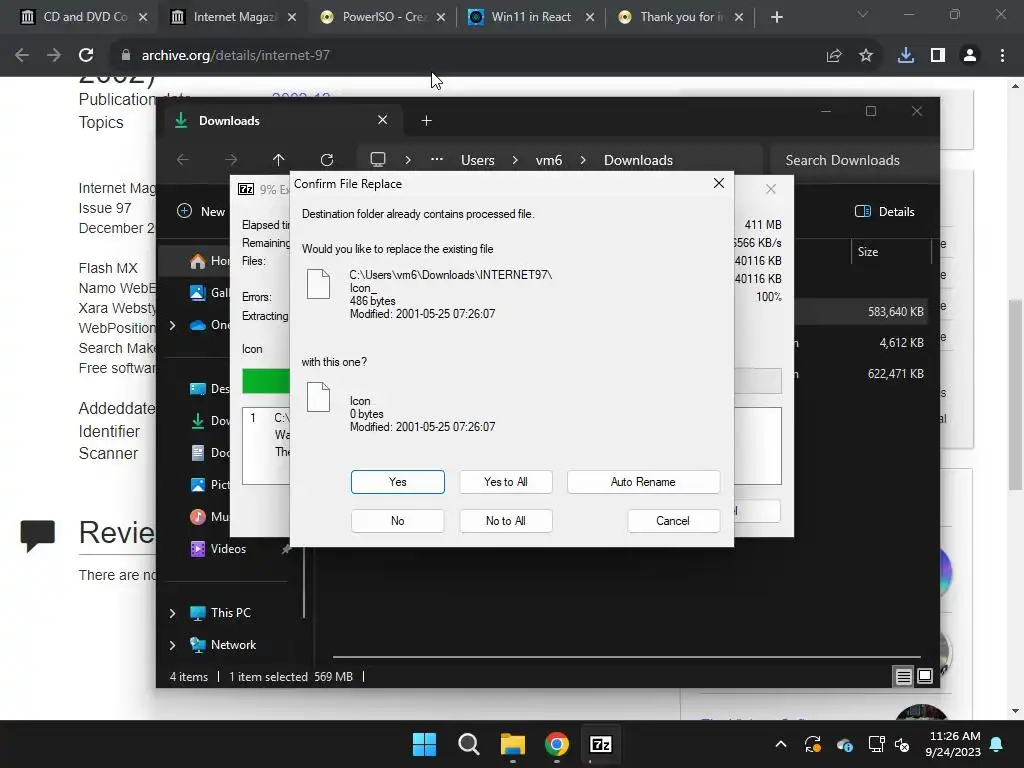Show hidden system tray icons

click(x=780, y=744)
